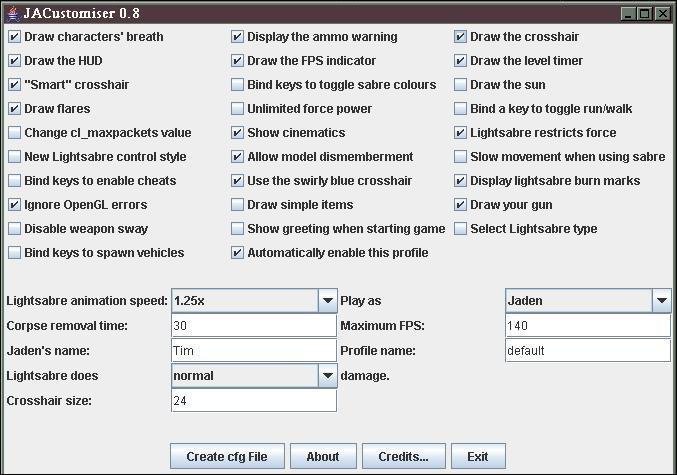The height and width of the screenshot is (475, 677).
Task: Disable Lightsabre restricts force option
Action: [460, 133]
